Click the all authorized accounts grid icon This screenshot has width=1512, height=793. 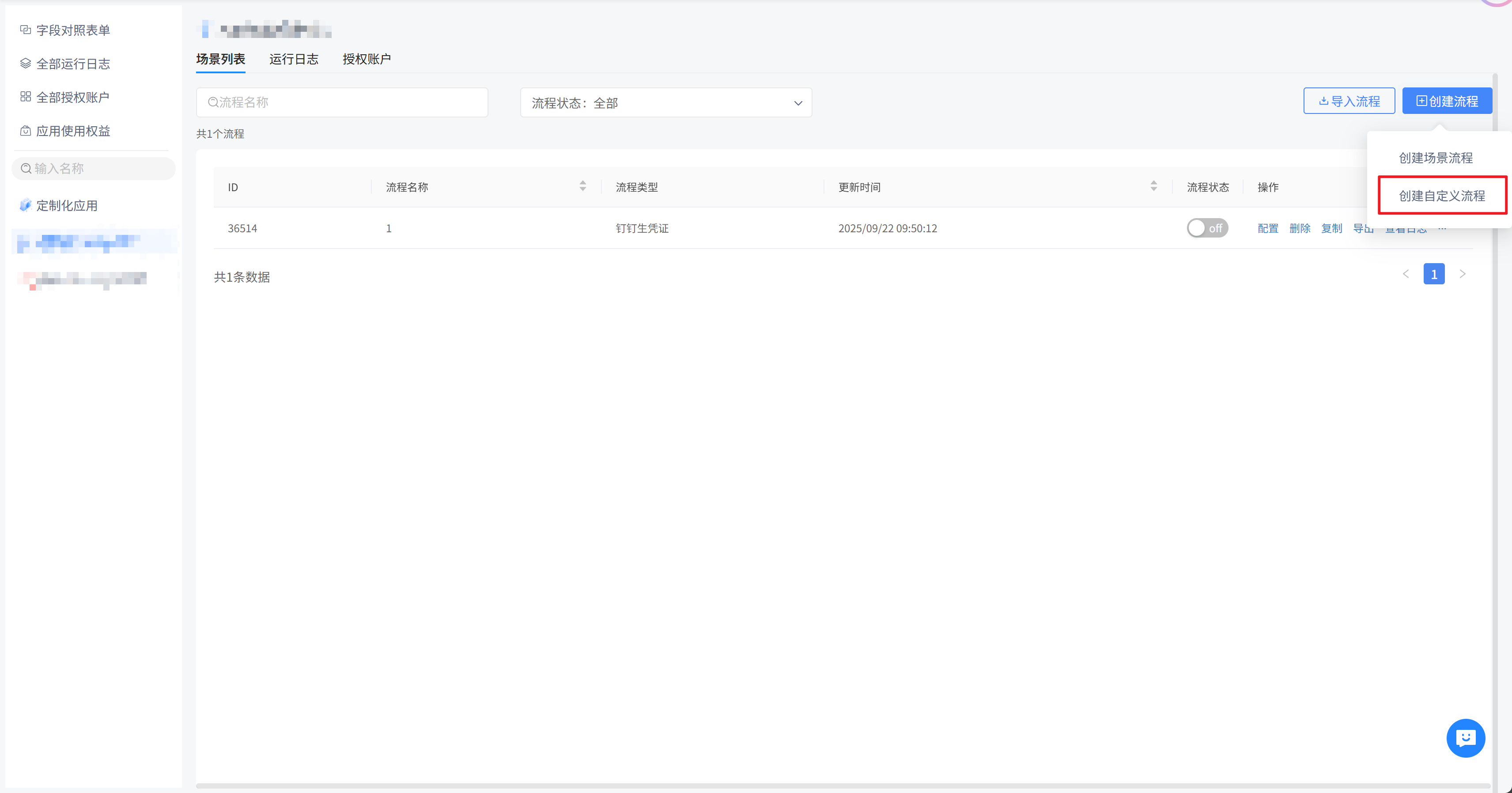25,97
